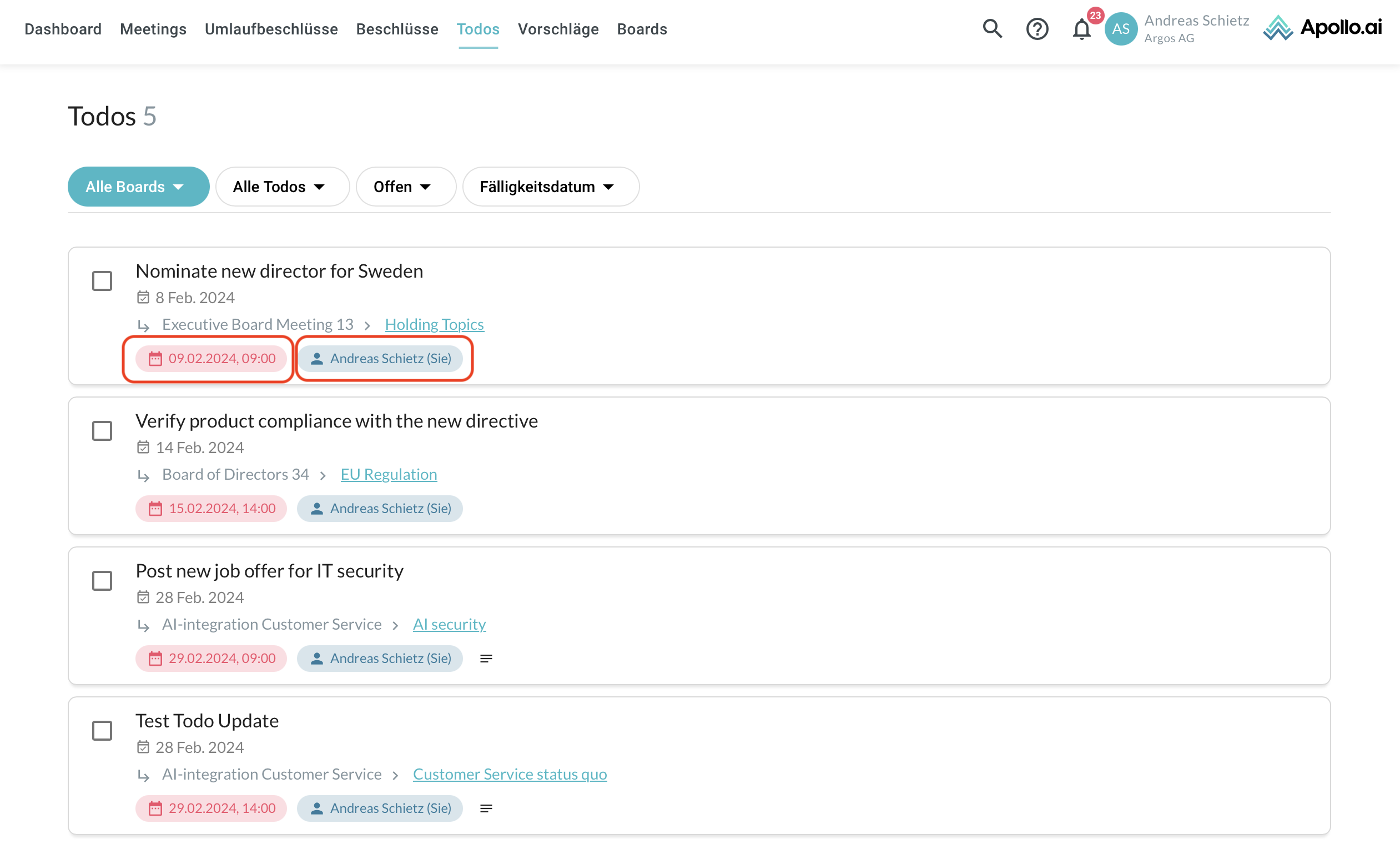This screenshot has width=1400, height=844.
Task: Click red calendar icon on 15.02.2024 due date
Action: point(155,509)
